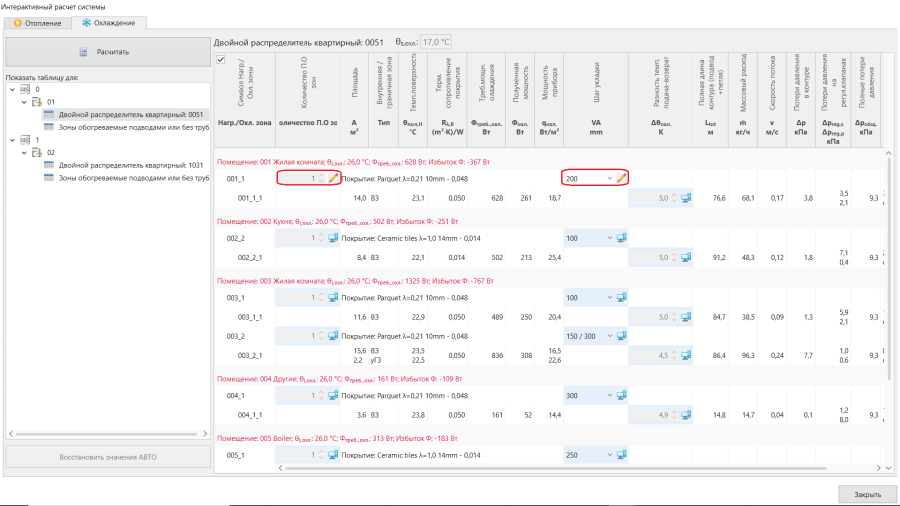900x506 pixels.
Task: Collapse the 02 tree node
Action: pos(24,153)
